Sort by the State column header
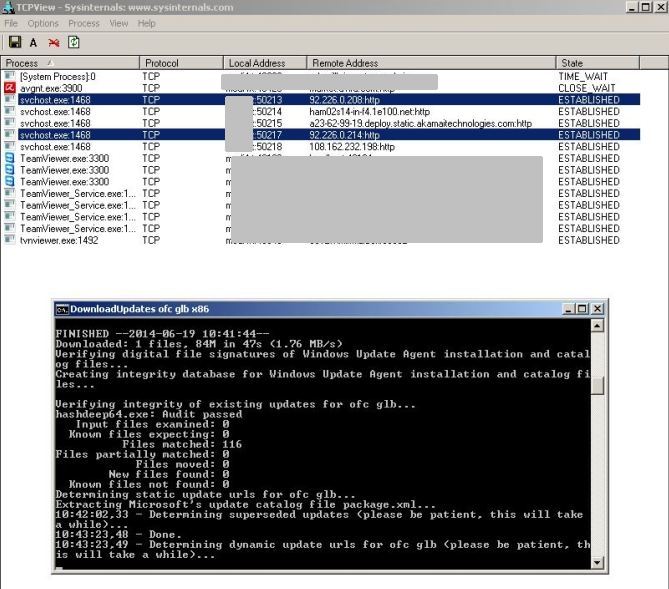669x589 pixels. click(x=598, y=63)
